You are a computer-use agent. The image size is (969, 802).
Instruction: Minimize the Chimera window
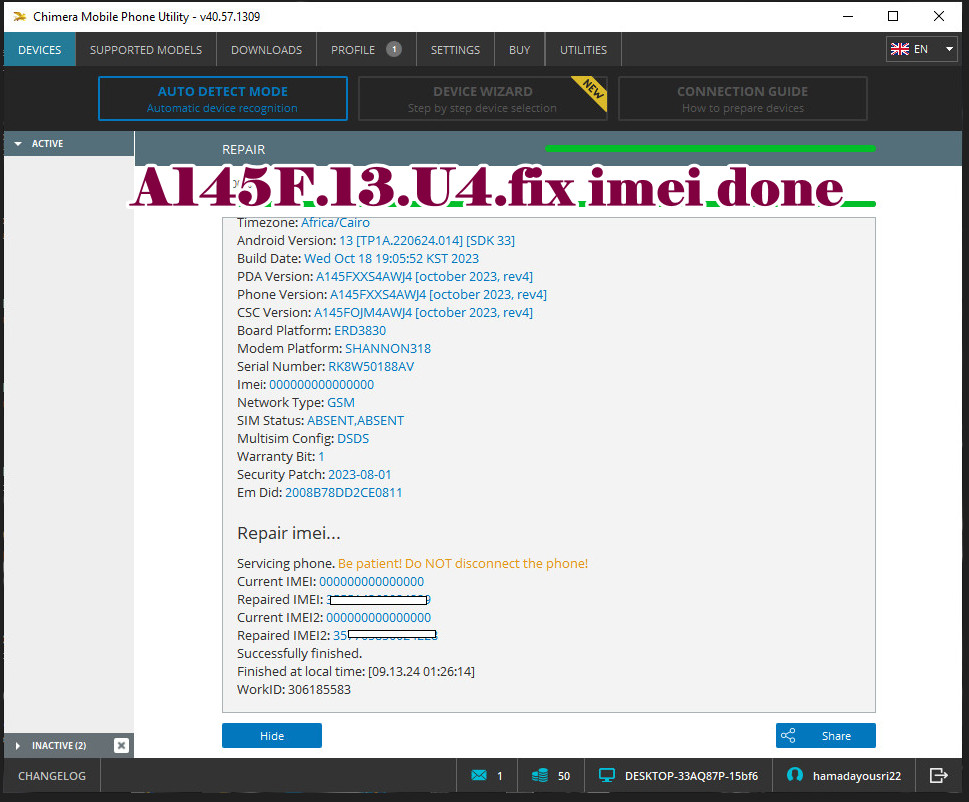[x=848, y=16]
